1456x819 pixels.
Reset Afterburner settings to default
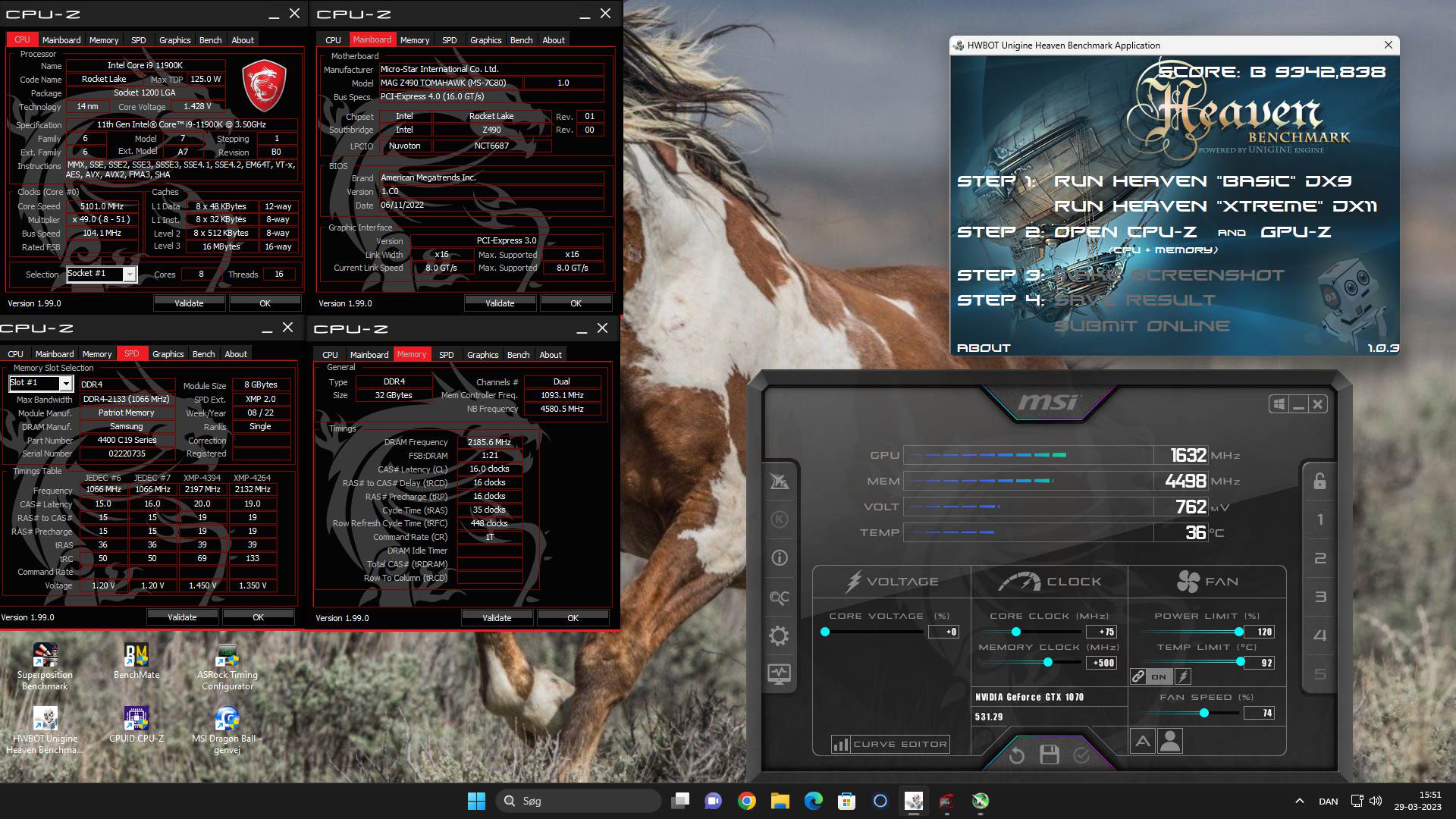click(1017, 755)
